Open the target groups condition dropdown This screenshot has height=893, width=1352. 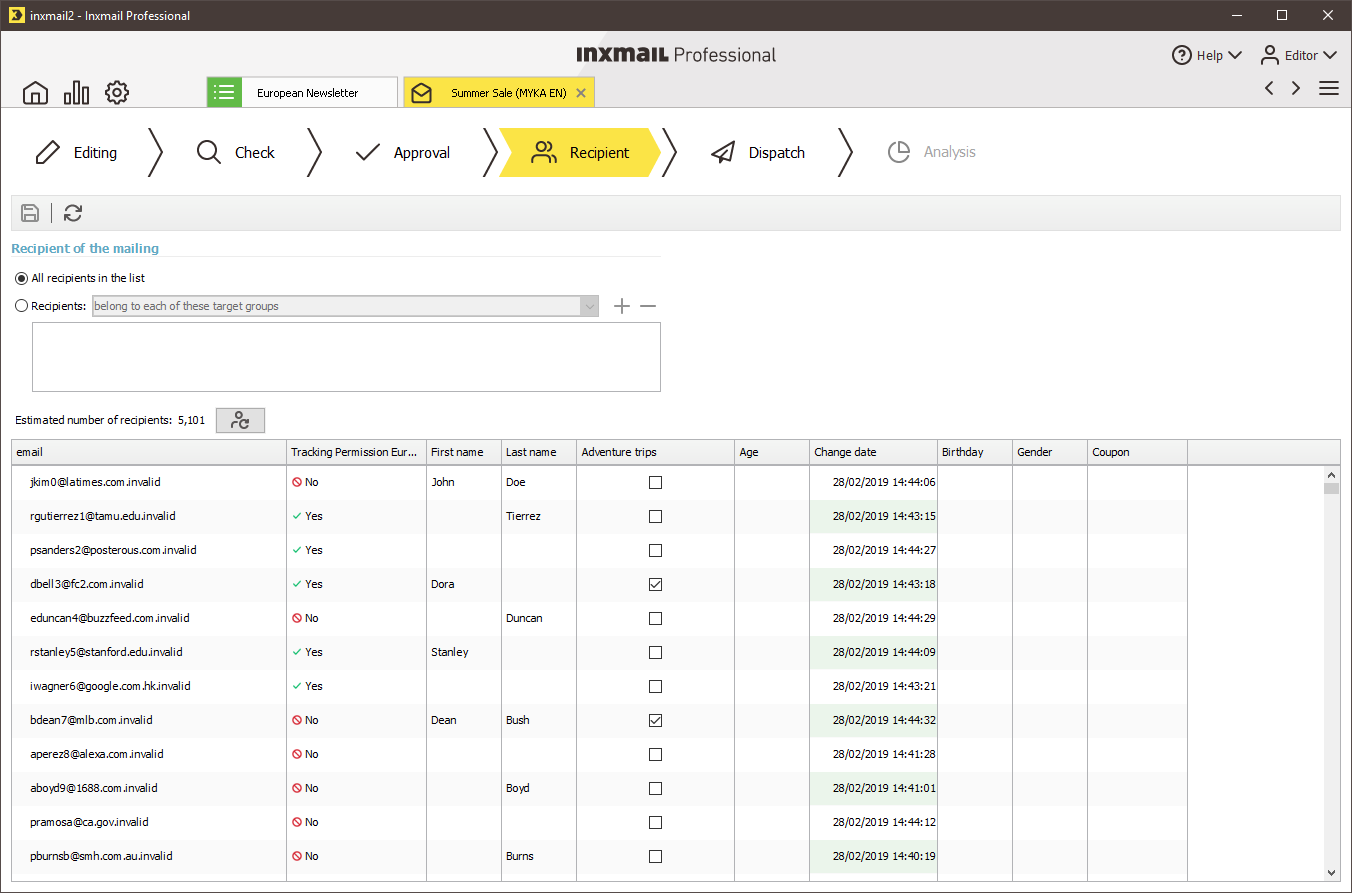[345, 306]
